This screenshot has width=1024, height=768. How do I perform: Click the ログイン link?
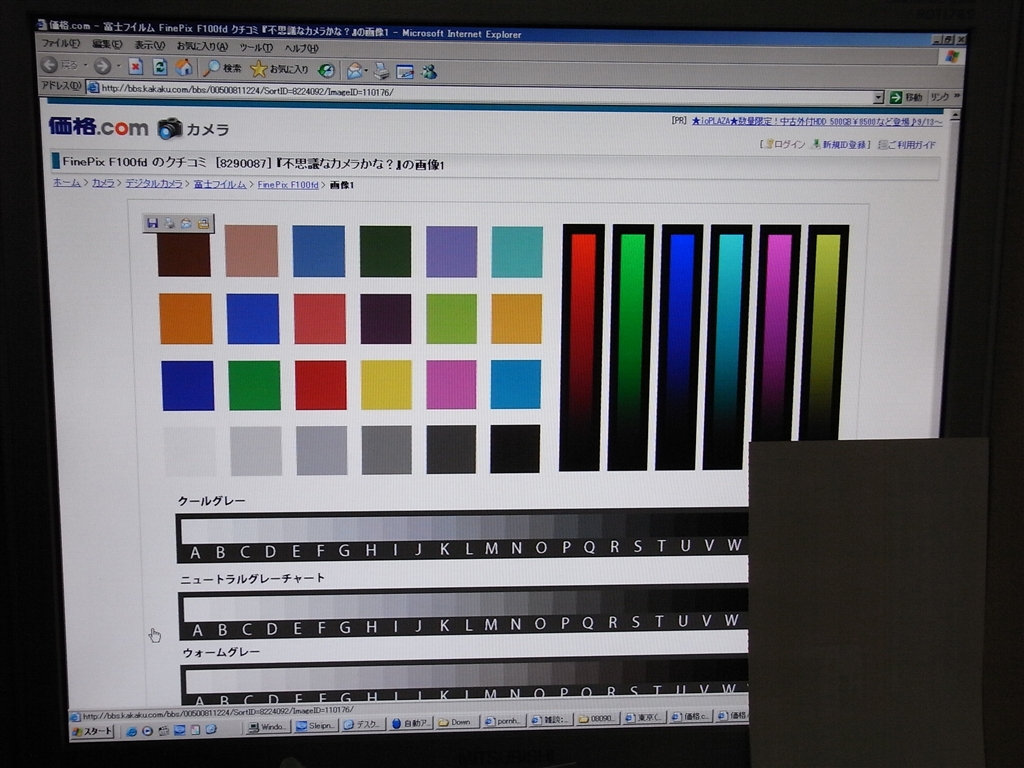click(x=785, y=144)
